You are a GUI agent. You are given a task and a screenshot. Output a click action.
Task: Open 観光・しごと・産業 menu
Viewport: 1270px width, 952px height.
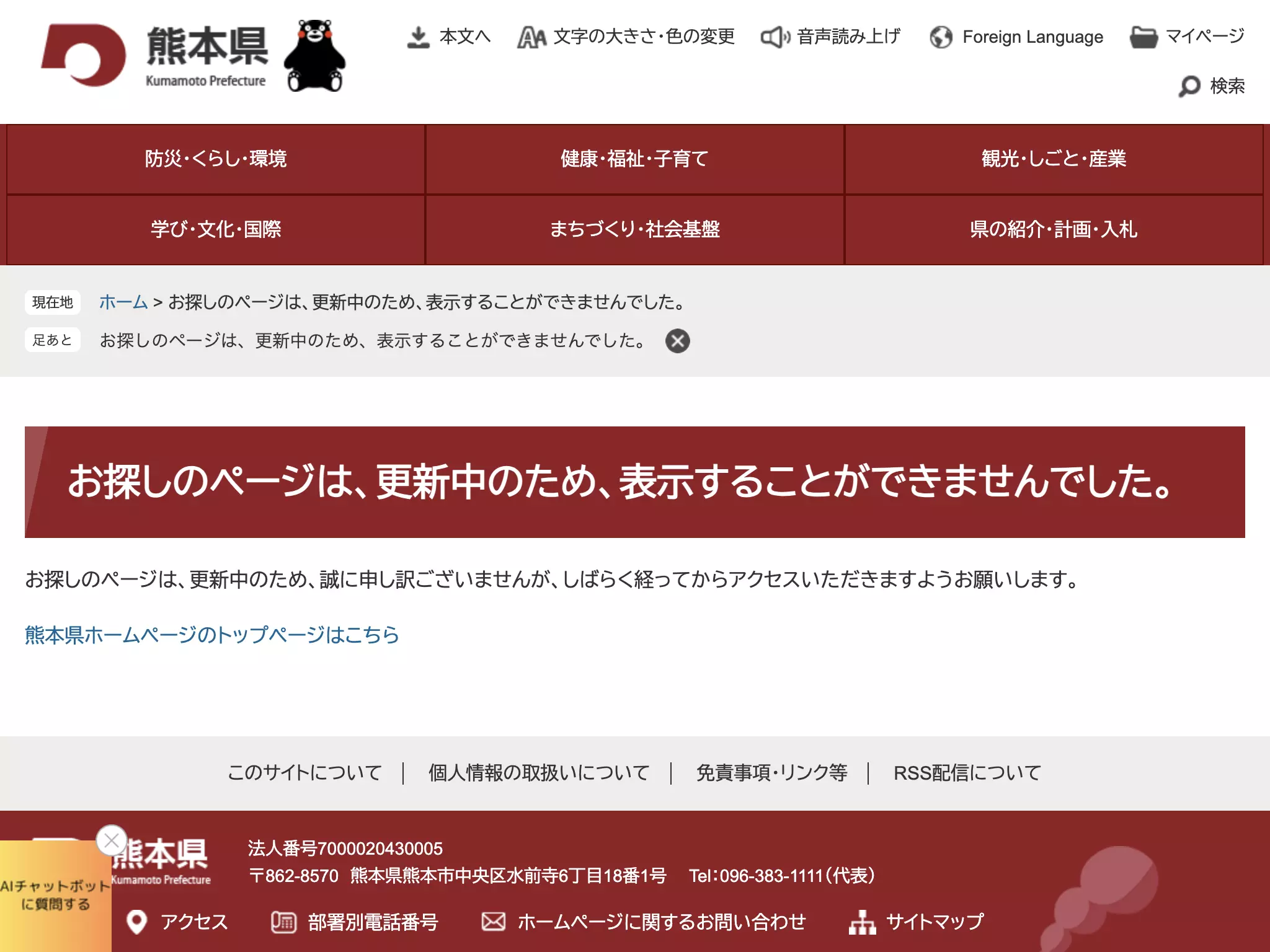coord(1054,159)
